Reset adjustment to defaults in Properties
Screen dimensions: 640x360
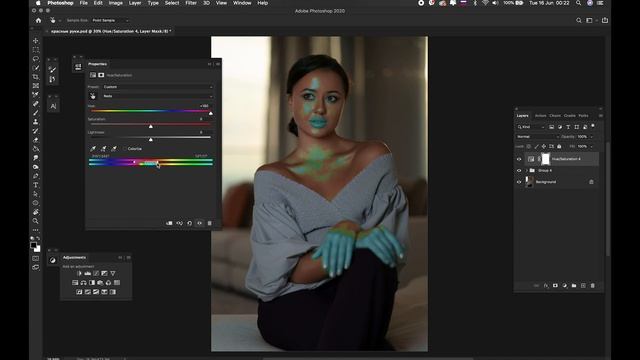click(189, 223)
